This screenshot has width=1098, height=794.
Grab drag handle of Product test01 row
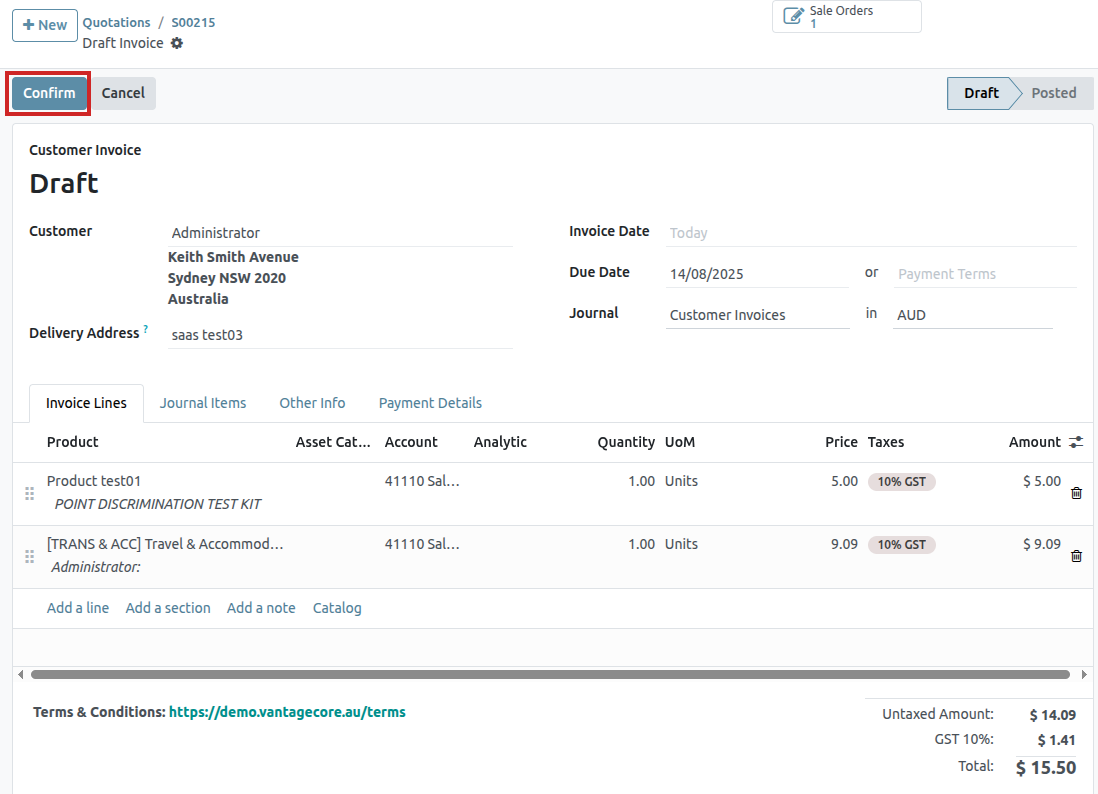coord(29,493)
